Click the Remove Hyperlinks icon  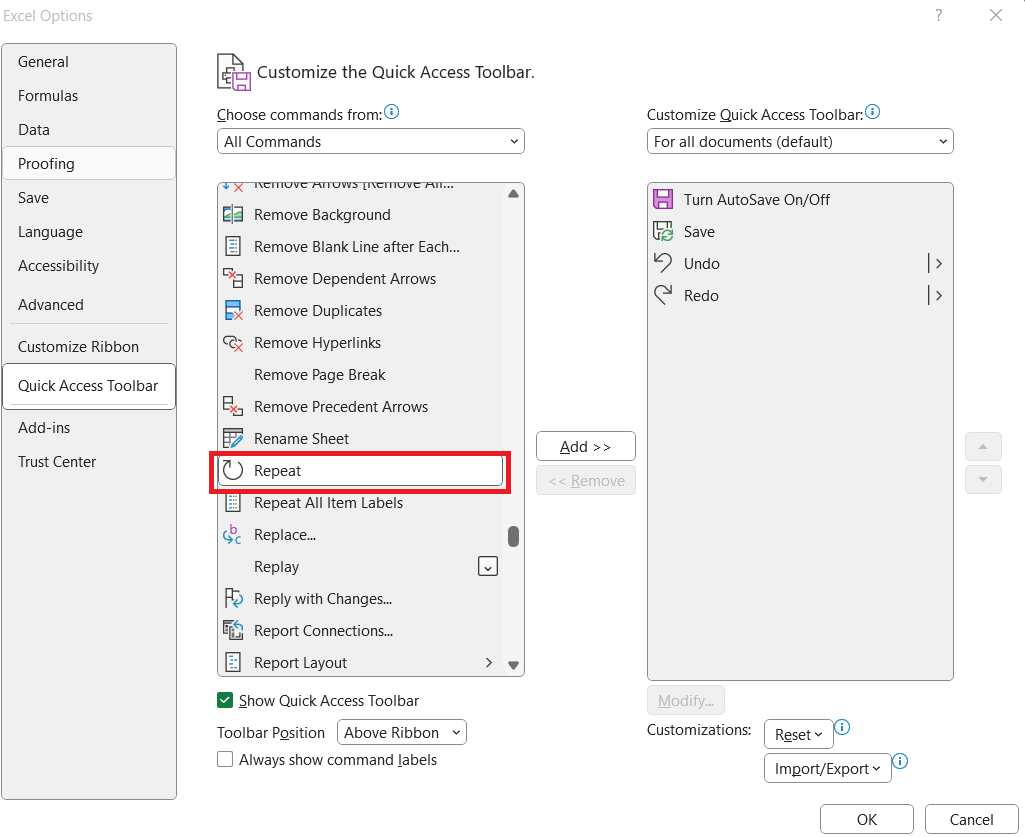pos(233,343)
